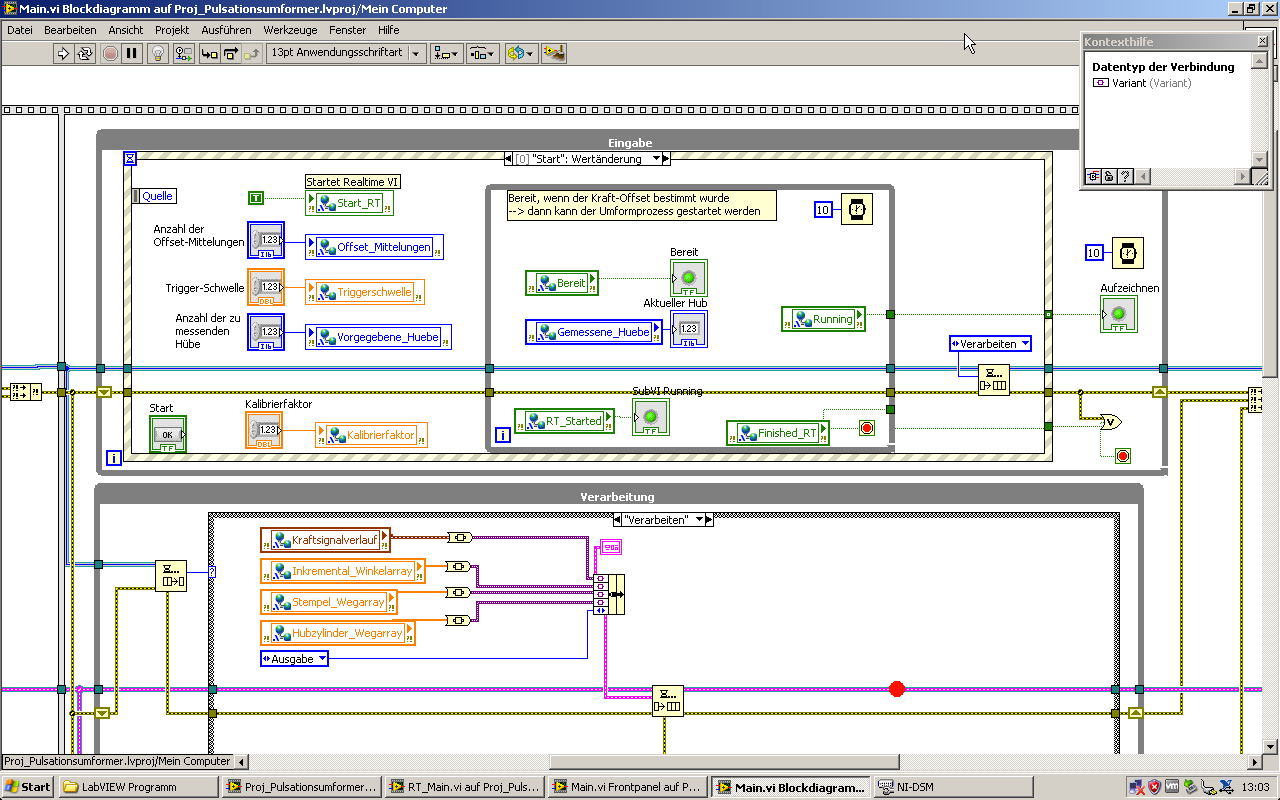Image resolution: width=1280 pixels, height=800 pixels.
Task: Select the Start_RT shared variable node
Action: (x=349, y=203)
